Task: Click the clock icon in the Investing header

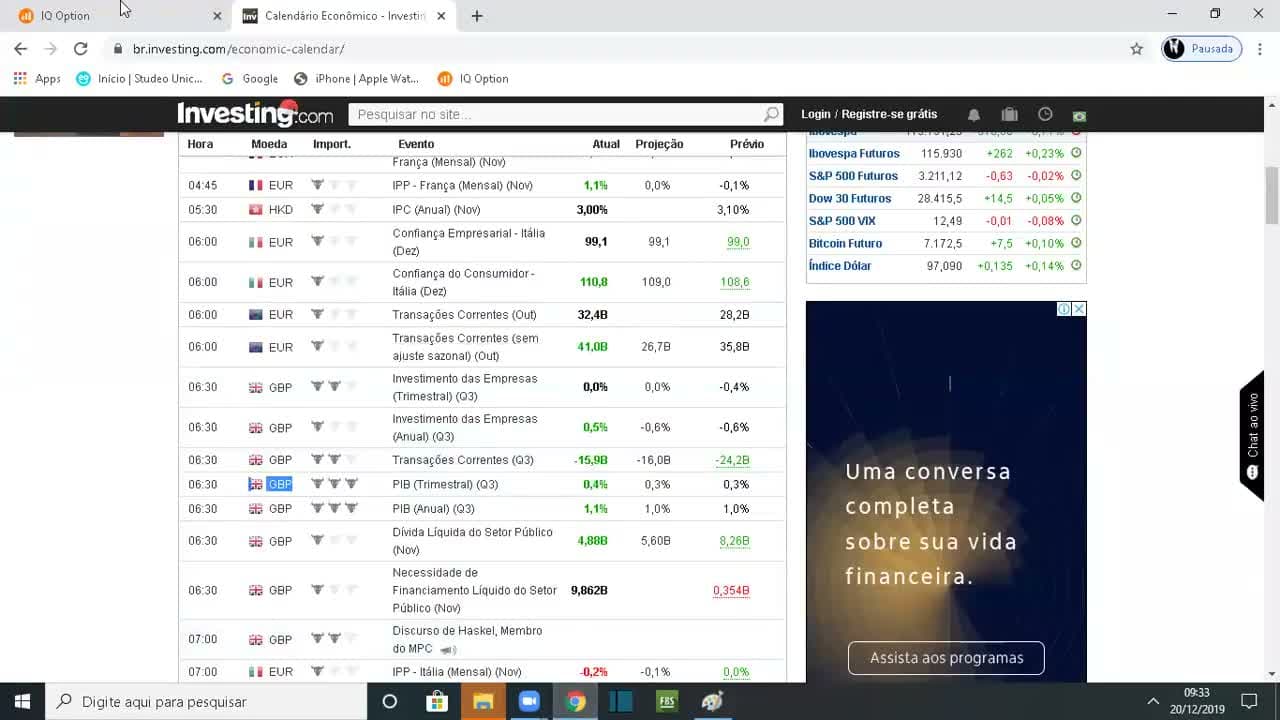Action: click(x=1045, y=115)
